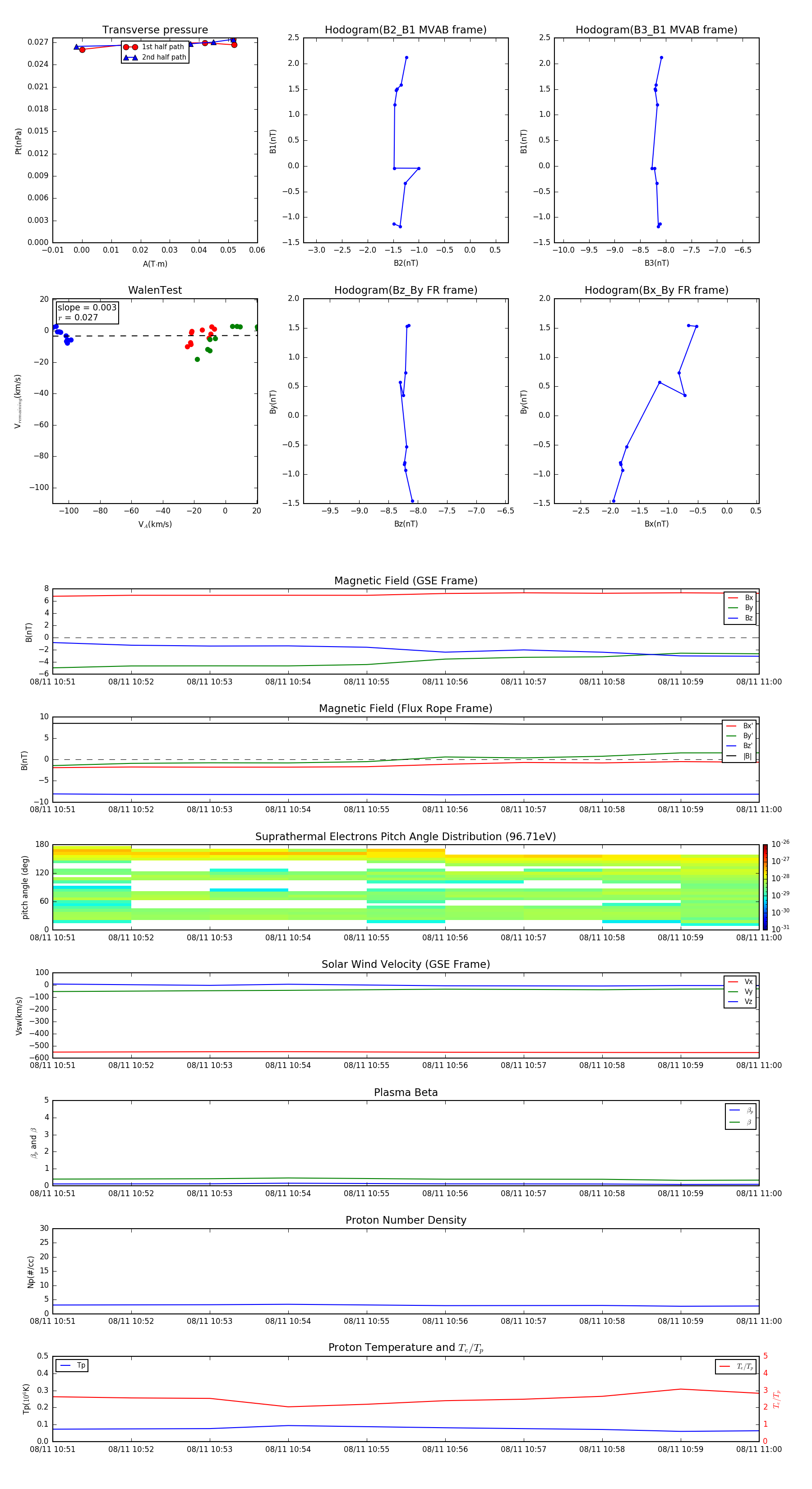Click '08/11 10:57' under Plasma Beta plot
Image resolution: width=812 pixels, height=1489 pixels.
pos(524,1193)
